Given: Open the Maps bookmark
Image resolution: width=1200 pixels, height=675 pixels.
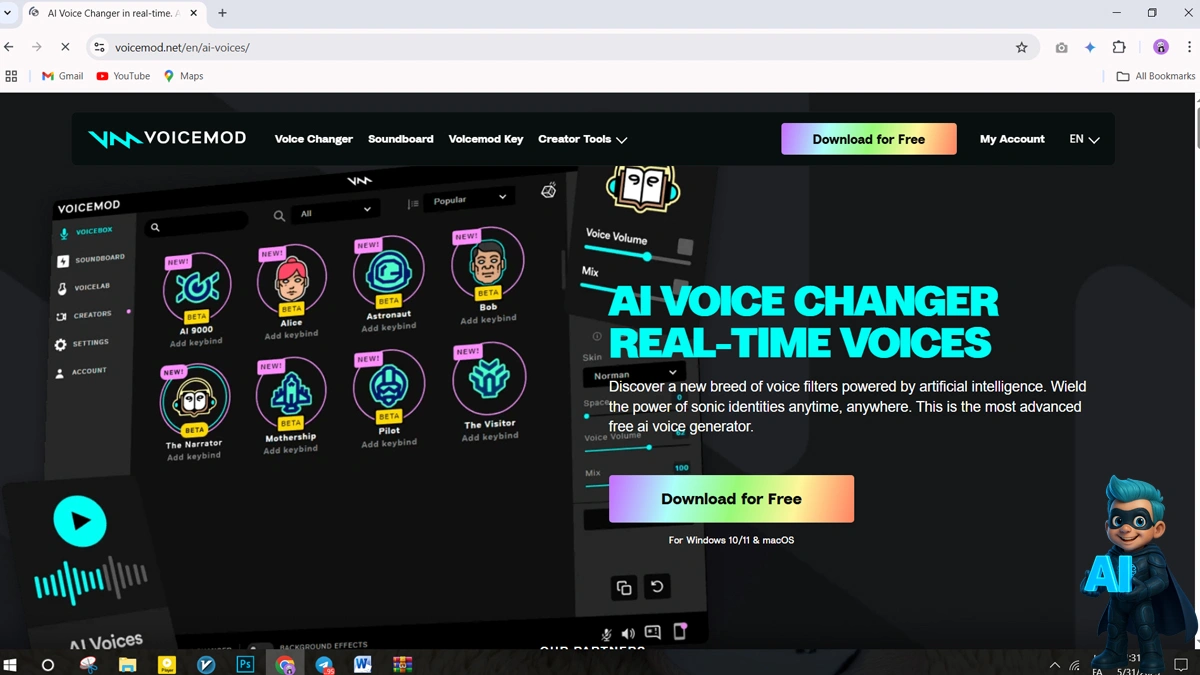Looking at the screenshot, I should coord(183,76).
